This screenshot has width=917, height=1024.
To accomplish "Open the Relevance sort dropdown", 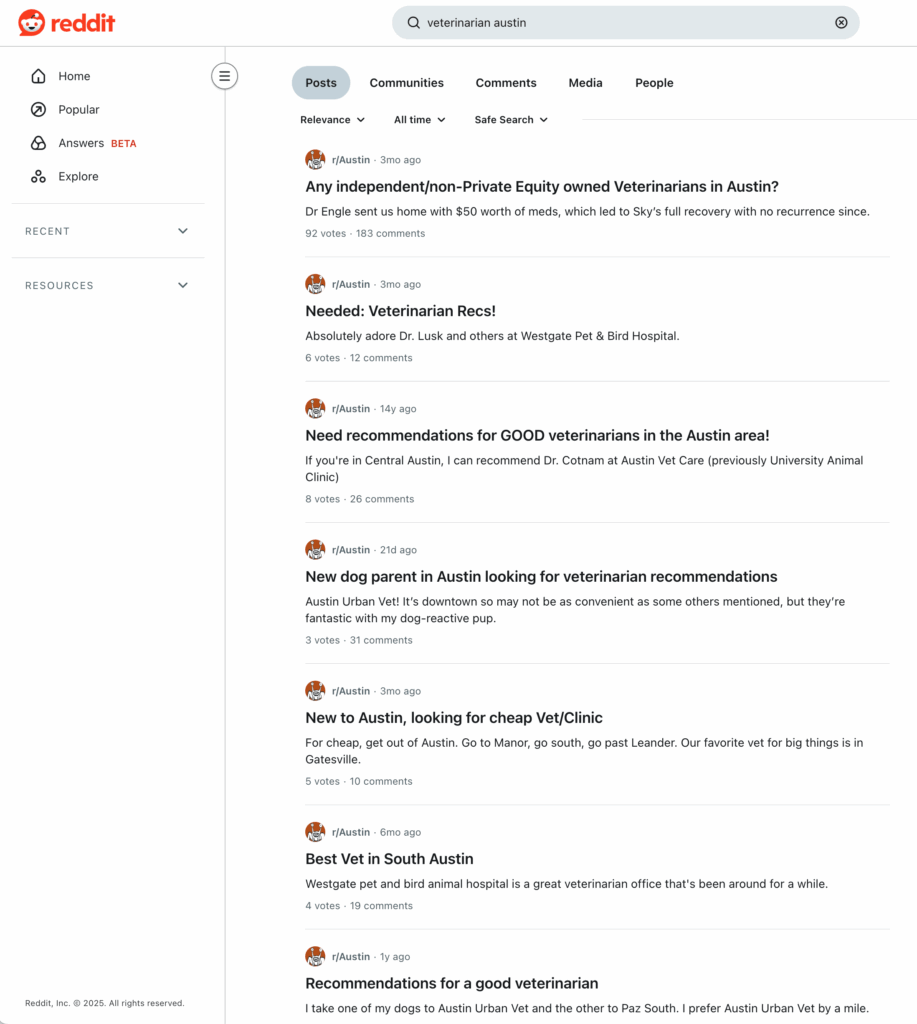I will pos(333,119).
